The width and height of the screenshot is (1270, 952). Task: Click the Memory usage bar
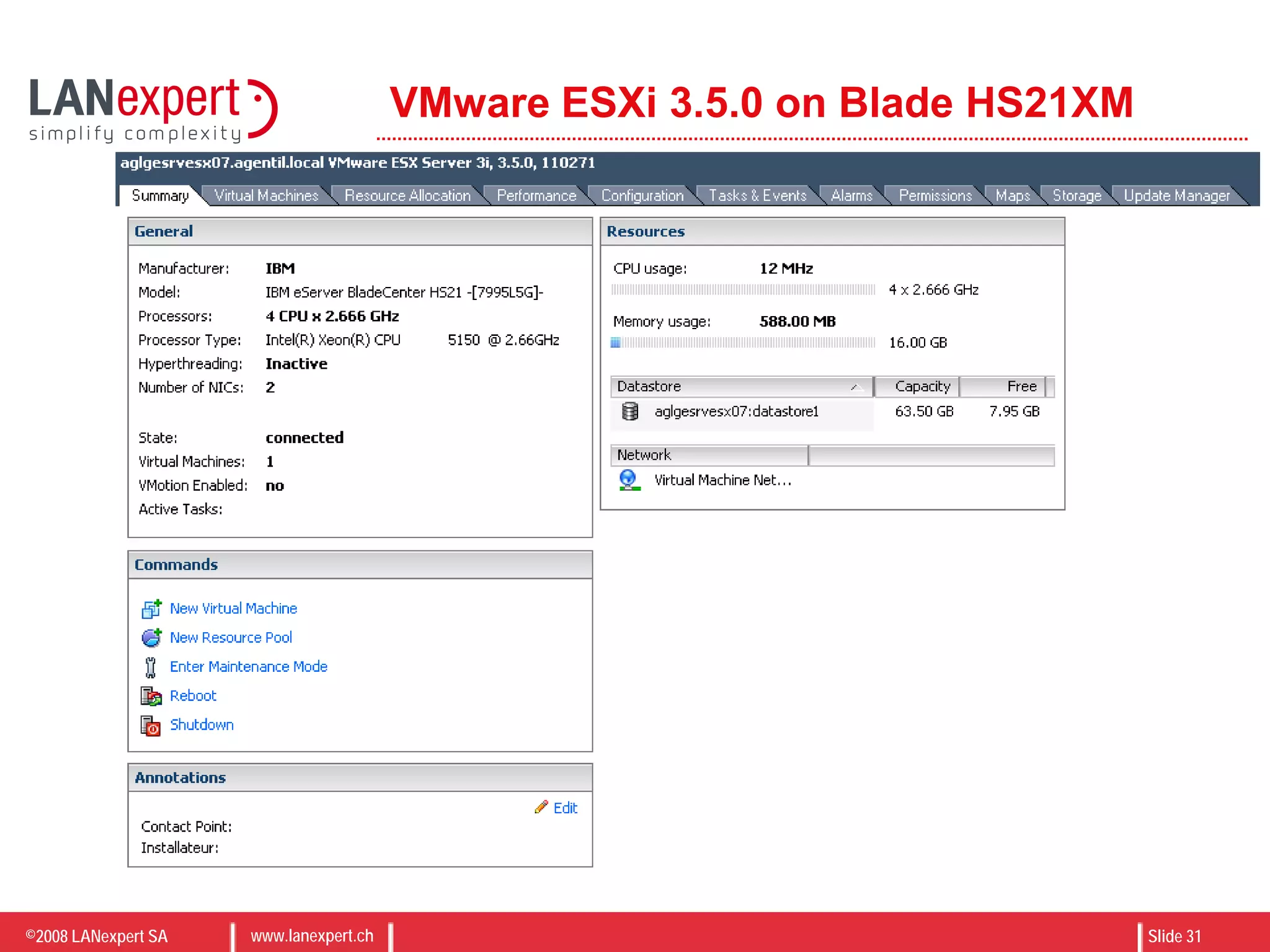743,343
